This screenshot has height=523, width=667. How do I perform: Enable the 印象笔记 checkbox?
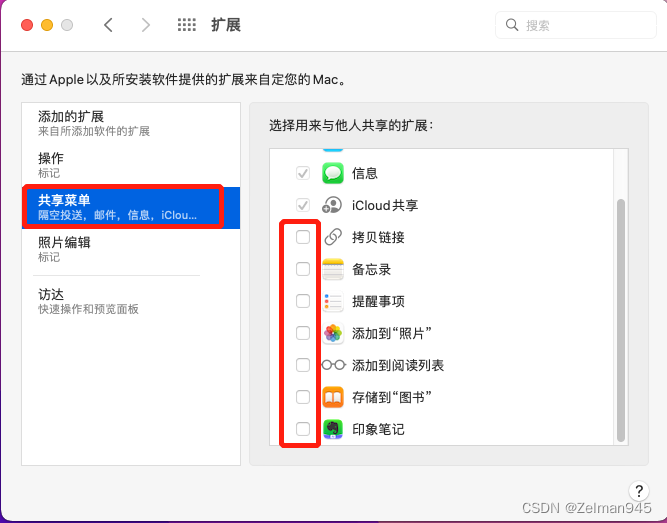(x=303, y=429)
